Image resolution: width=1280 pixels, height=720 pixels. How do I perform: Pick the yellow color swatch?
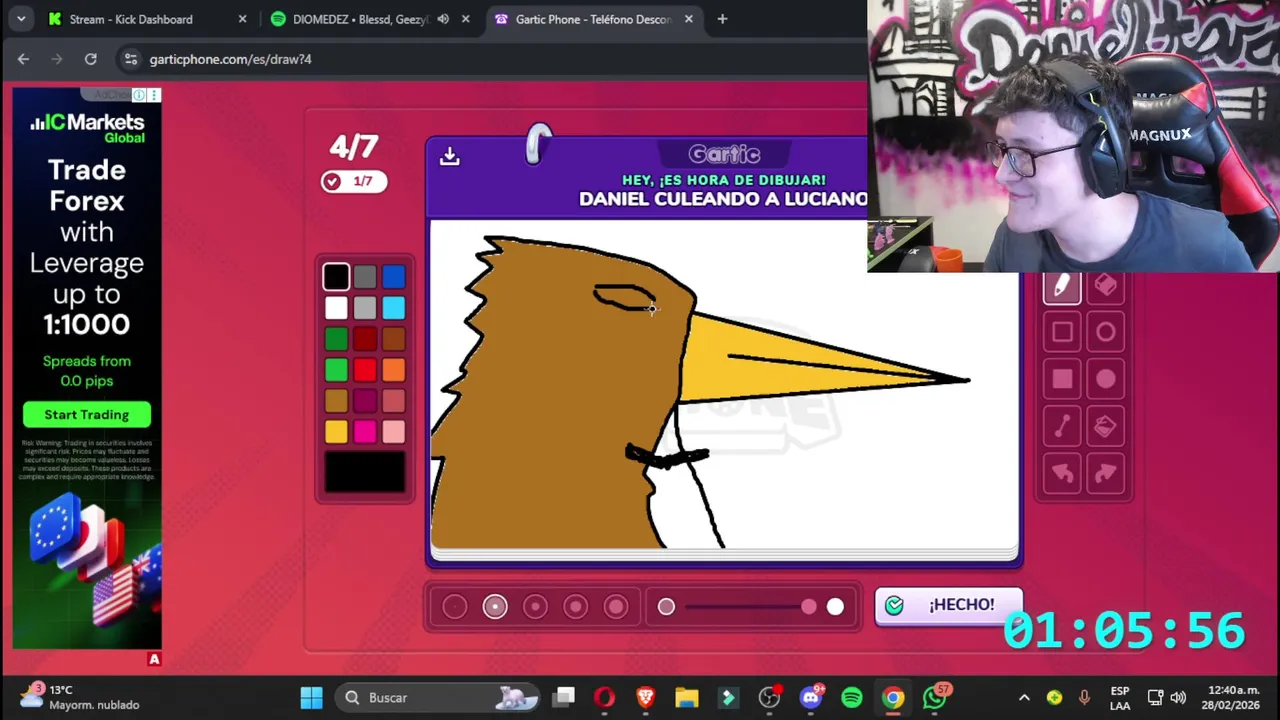point(336,432)
